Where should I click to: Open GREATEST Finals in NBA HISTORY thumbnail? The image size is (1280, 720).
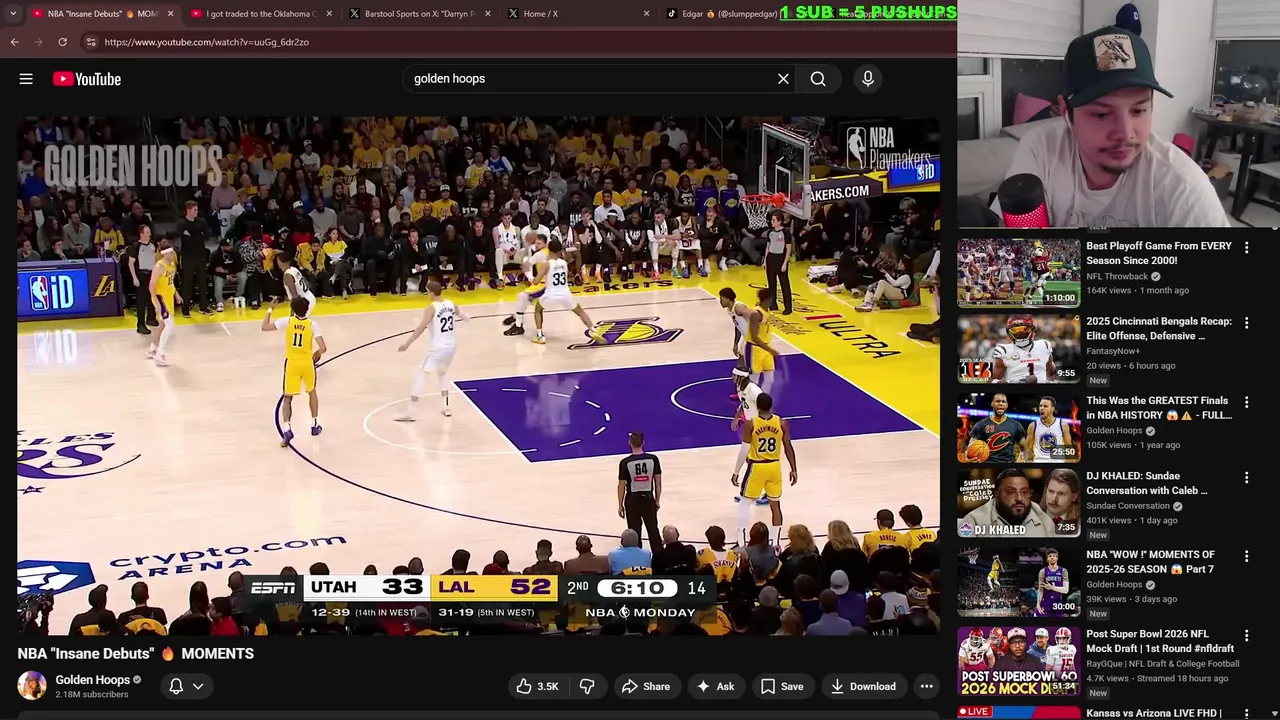(1019, 428)
